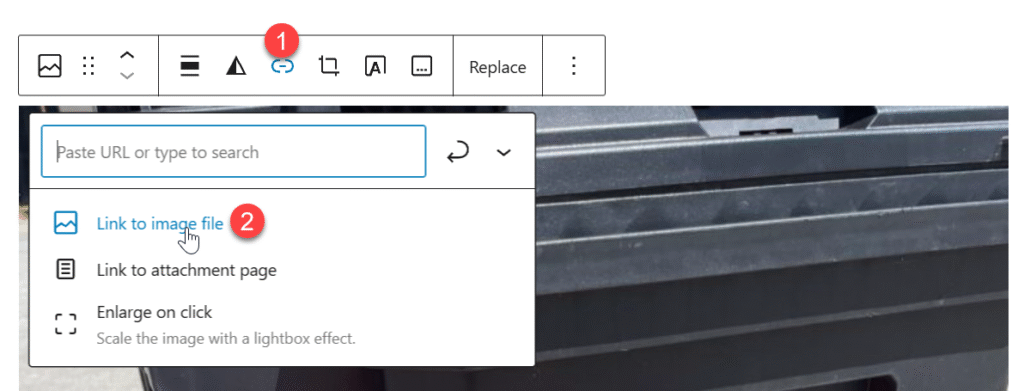This screenshot has height=391, width=1024.
Task: Expand link settings chevron
Action: click(x=503, y=152)
